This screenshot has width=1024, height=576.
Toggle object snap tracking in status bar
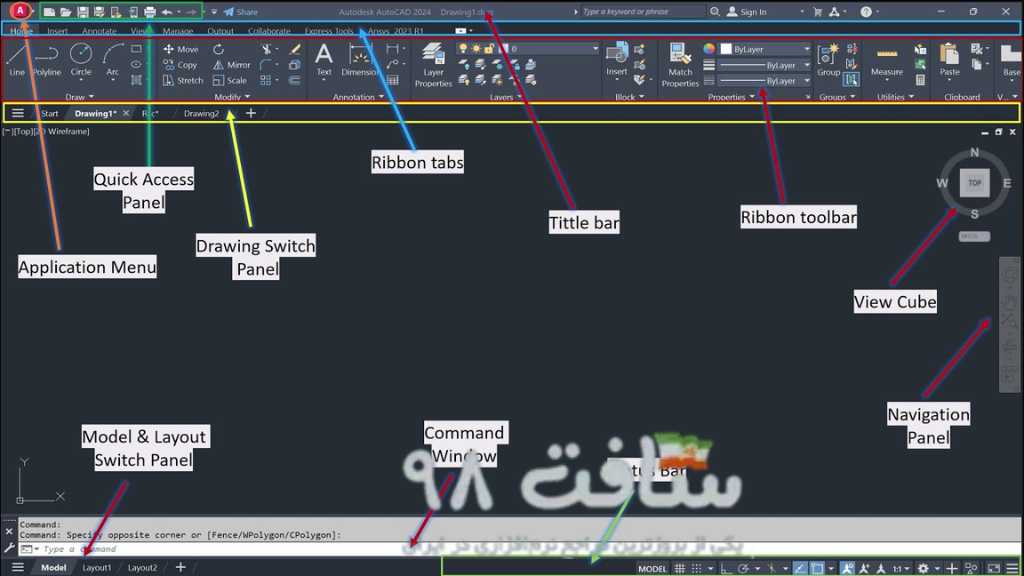800,568
